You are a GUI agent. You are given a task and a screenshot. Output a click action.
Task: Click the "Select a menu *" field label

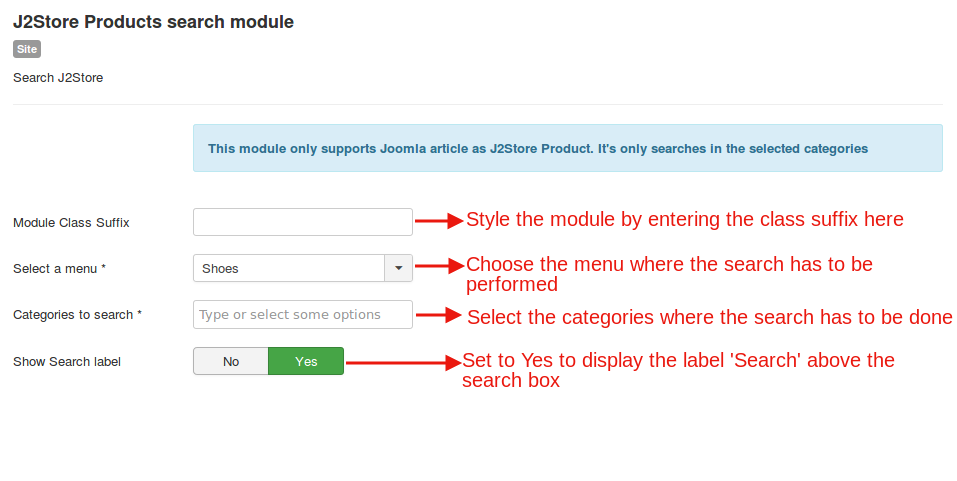click(59, 268)
